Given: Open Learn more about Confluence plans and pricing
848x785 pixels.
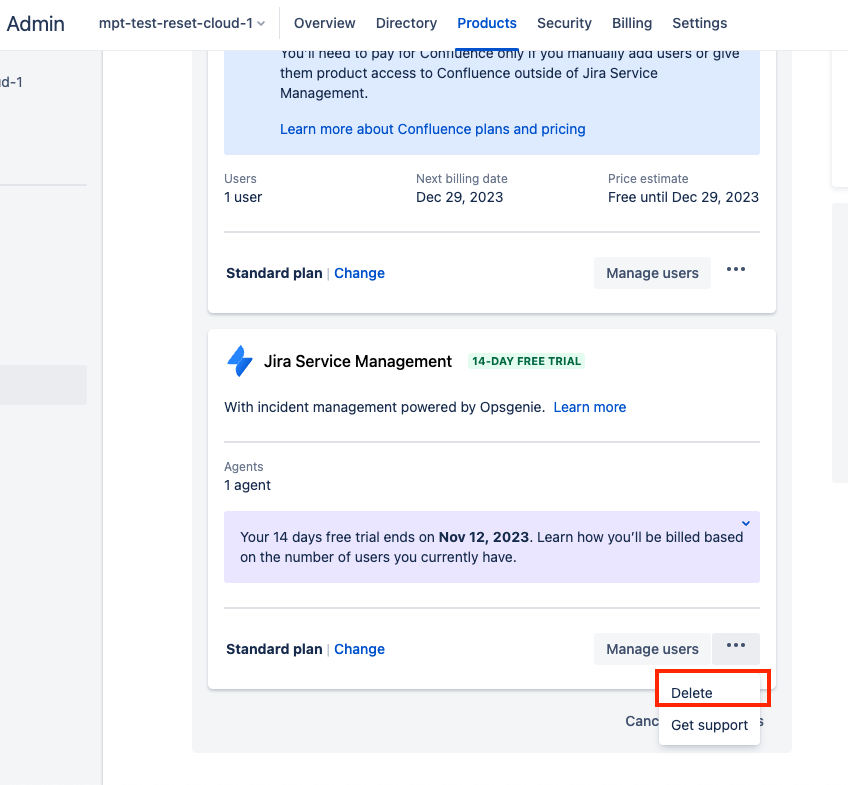Looking at the screenshot, I should tap(433, 129).
